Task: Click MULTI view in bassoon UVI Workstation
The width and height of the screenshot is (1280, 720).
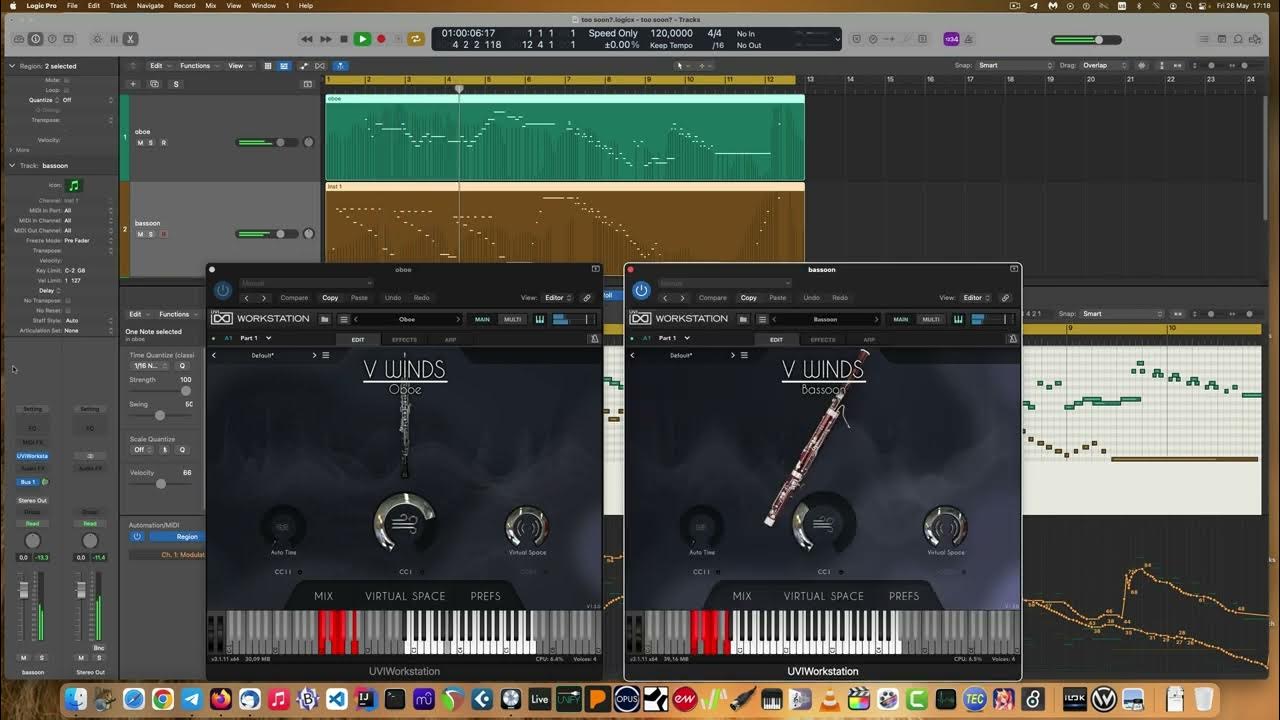Action: tap(931, 319)
